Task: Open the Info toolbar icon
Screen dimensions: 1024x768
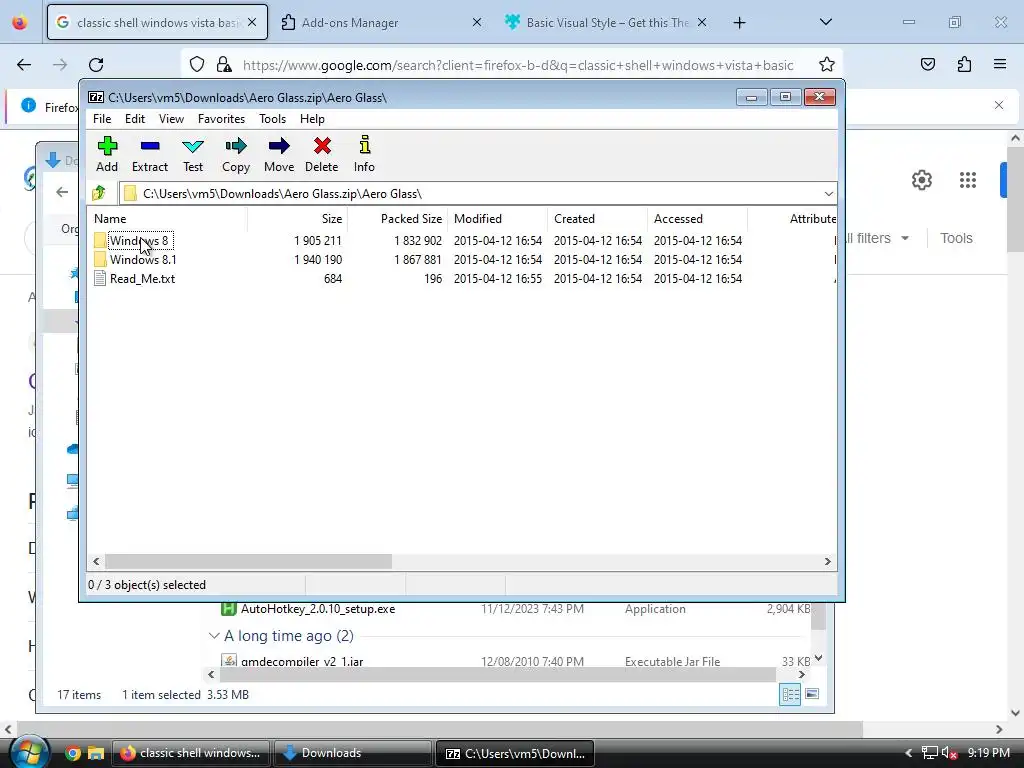Action: point(364,153)
